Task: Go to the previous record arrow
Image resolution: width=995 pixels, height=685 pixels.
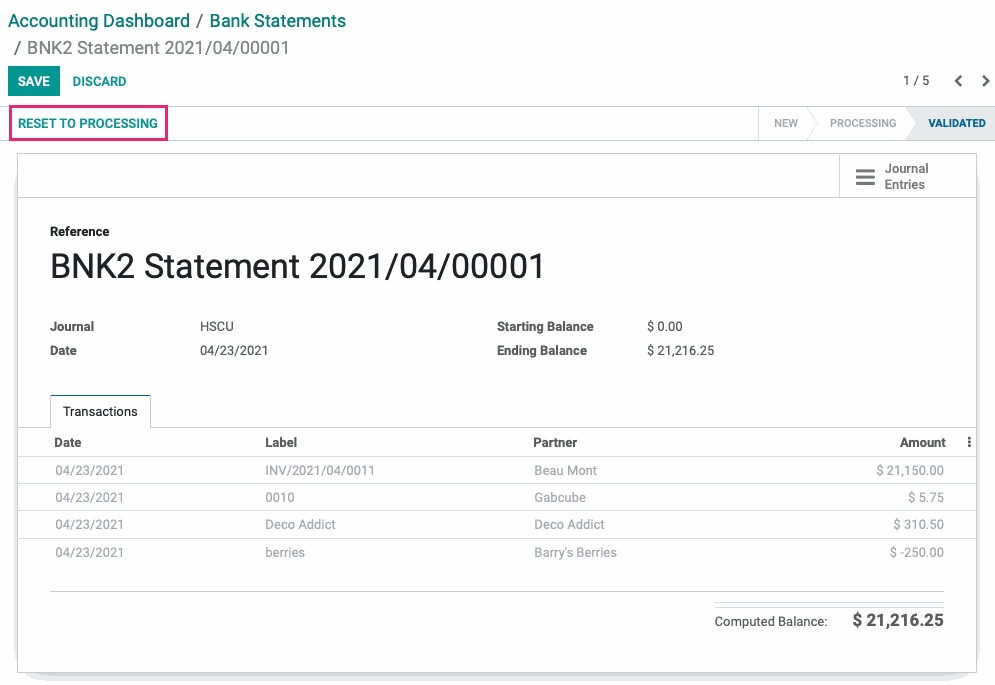Action: (958, 81)
